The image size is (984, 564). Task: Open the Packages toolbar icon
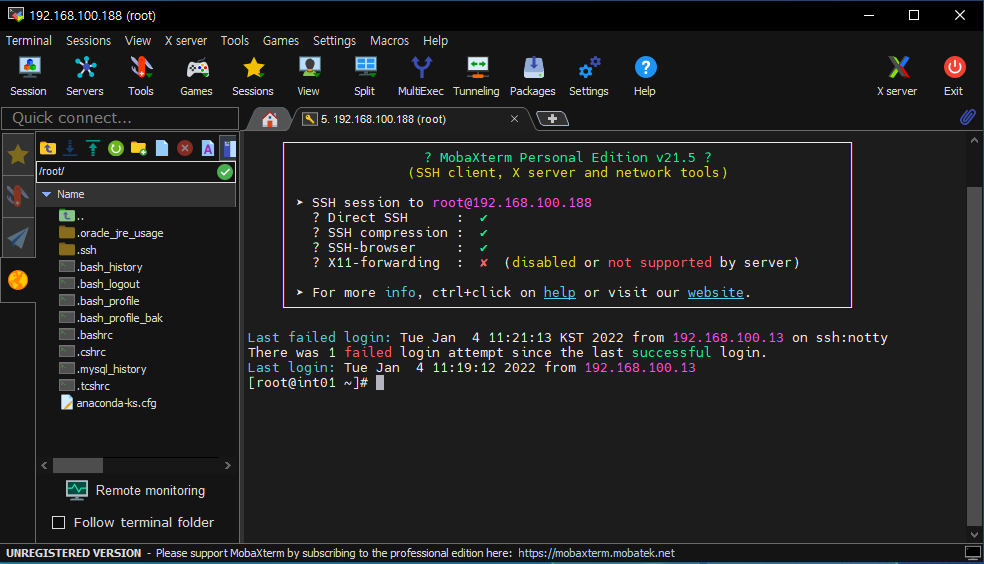pos(533,77)
